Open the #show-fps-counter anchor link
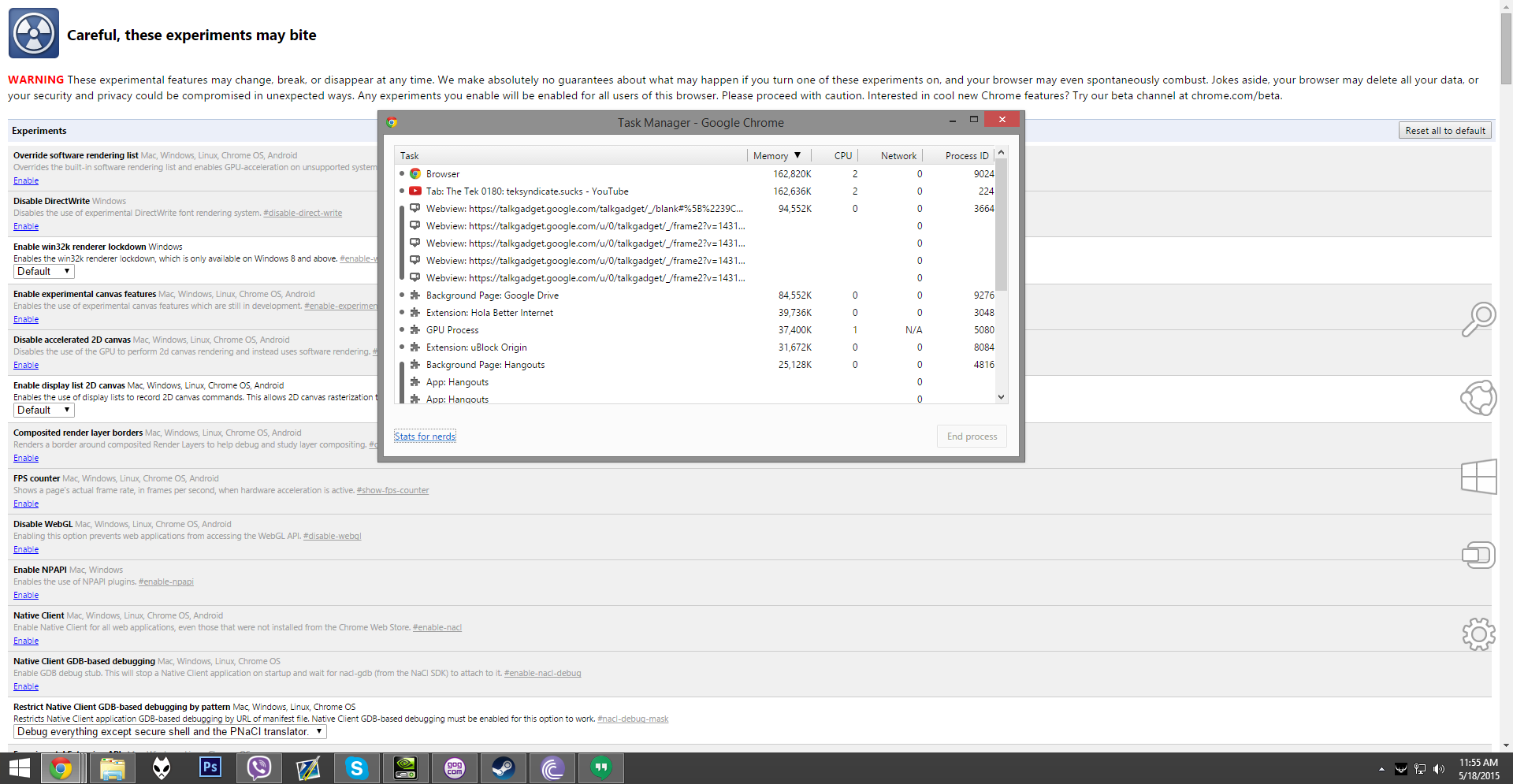The height and width of the screenshot is (784, 1513). tap(392, 491)
